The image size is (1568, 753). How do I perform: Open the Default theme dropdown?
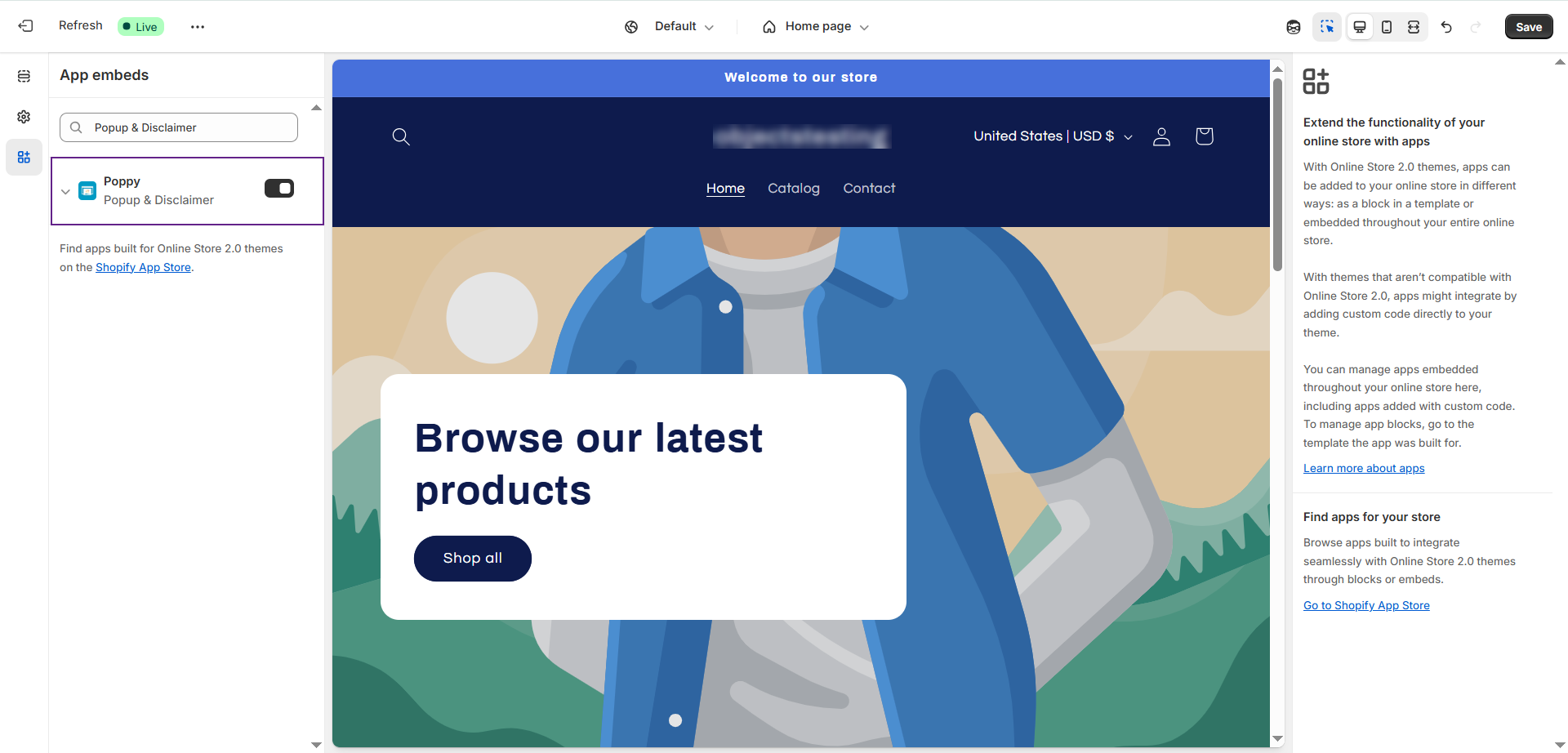pos(669,27)
